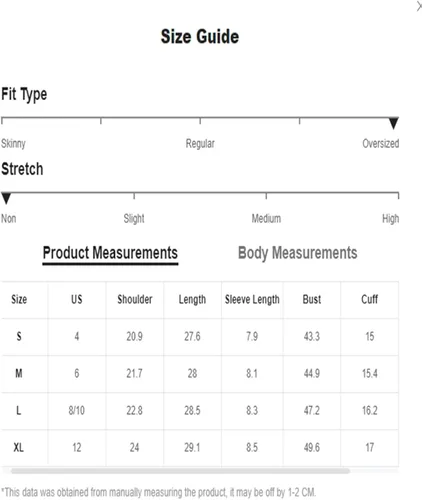Select the Product Measurements tab
This screenshot has width=422, height=500.
pos(110,253)
